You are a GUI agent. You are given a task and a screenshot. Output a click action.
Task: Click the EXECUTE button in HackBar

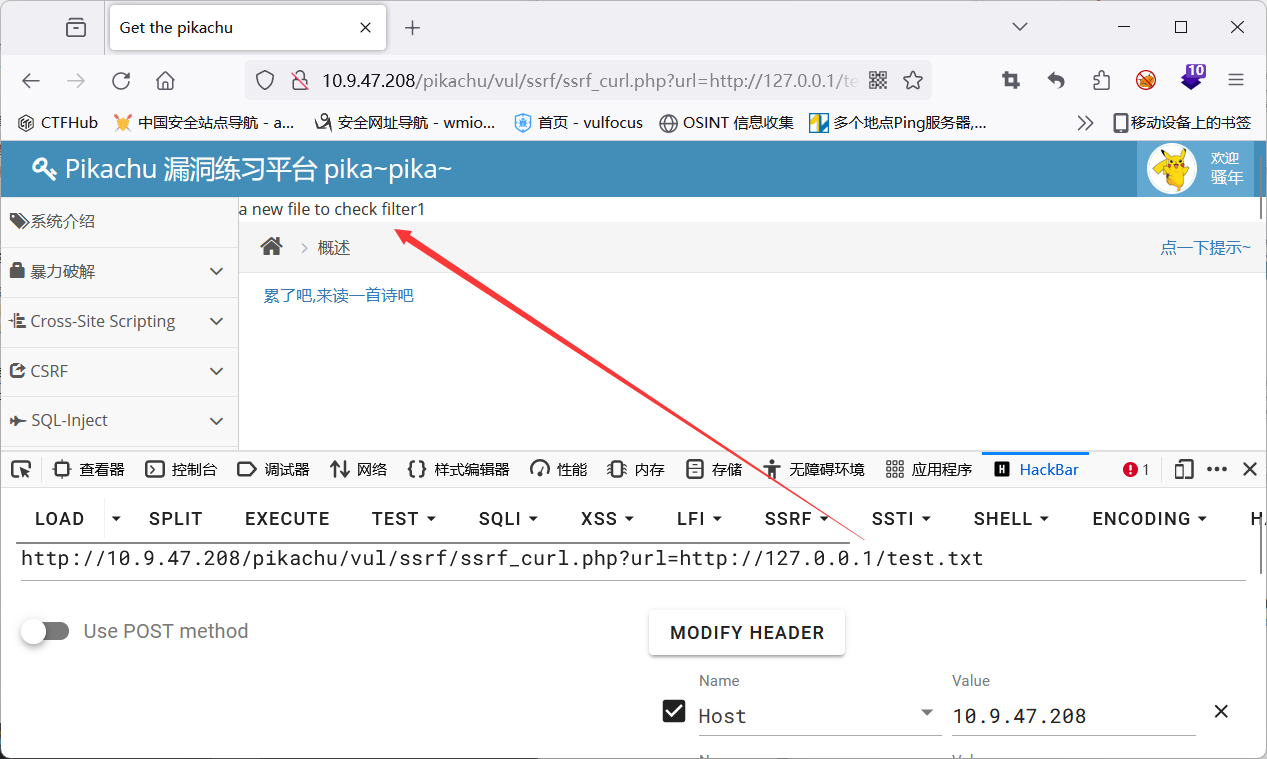click(287, 518)
